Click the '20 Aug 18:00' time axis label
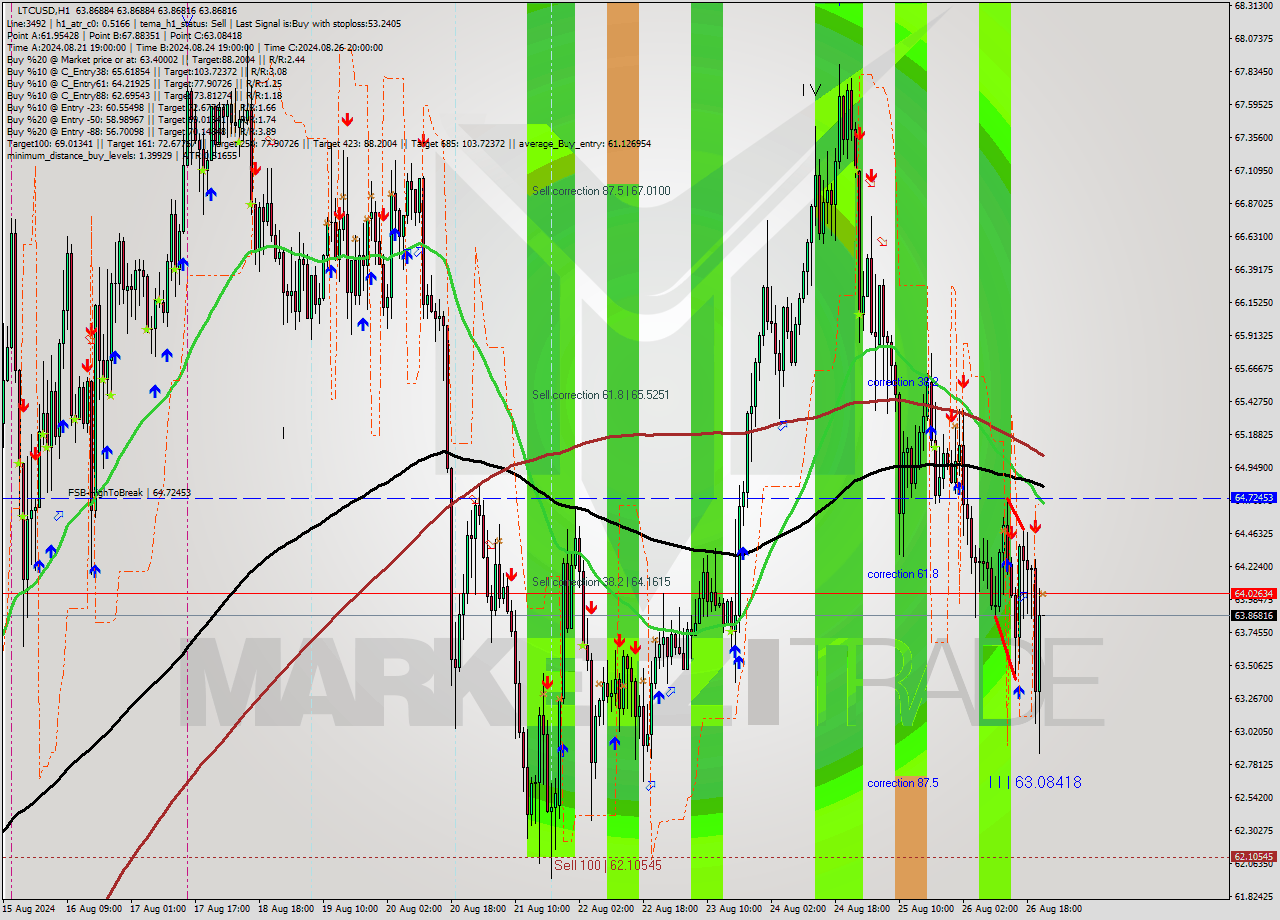Screen dimensions: 1280x920 coord(479,909)
